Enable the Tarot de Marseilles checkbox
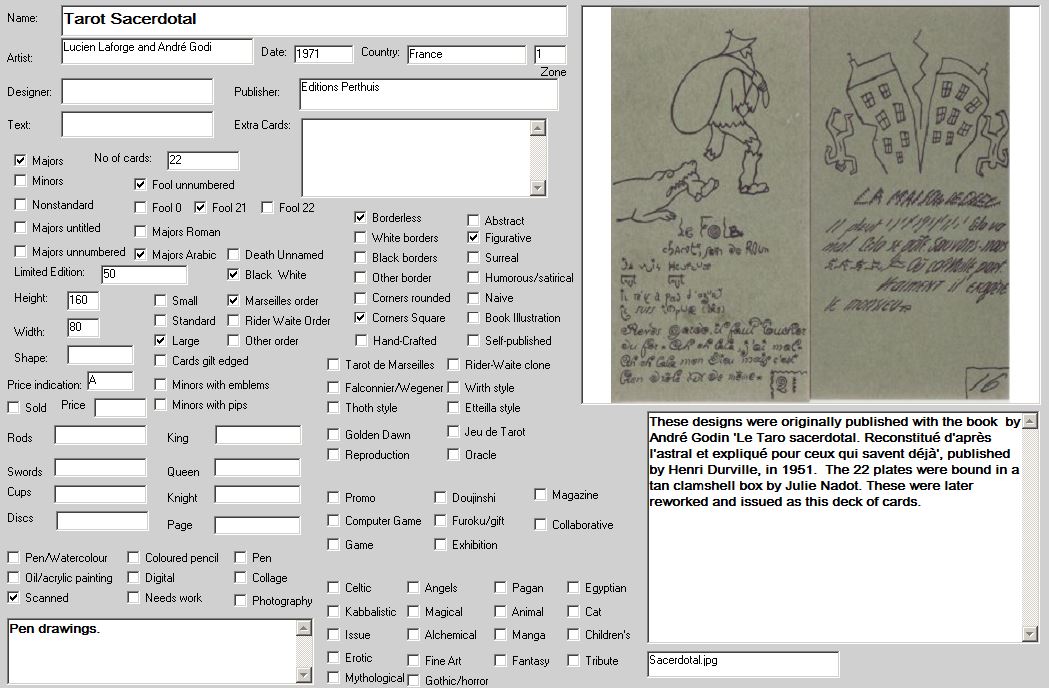Screen dimensions: 1049x688 [x=334, y=365]
